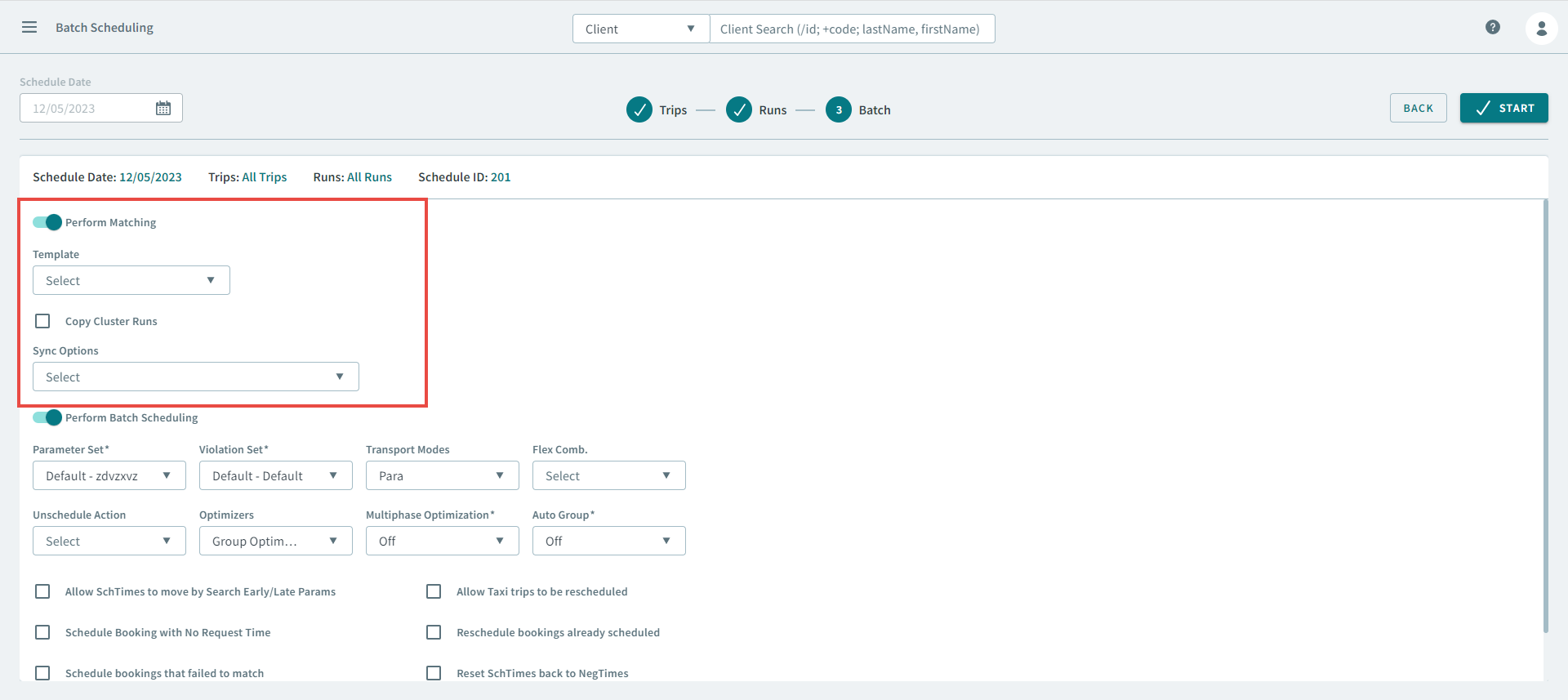Click the Trips step checkmark icon
Viewport: 1568px width, 700px height.
coord(639,109)
